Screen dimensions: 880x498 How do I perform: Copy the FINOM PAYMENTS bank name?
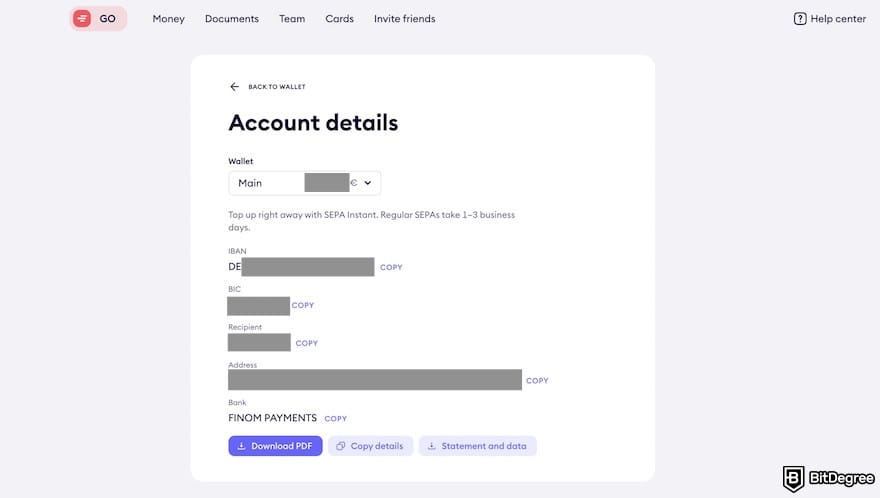pyautogui.click(x=336, y=419)
